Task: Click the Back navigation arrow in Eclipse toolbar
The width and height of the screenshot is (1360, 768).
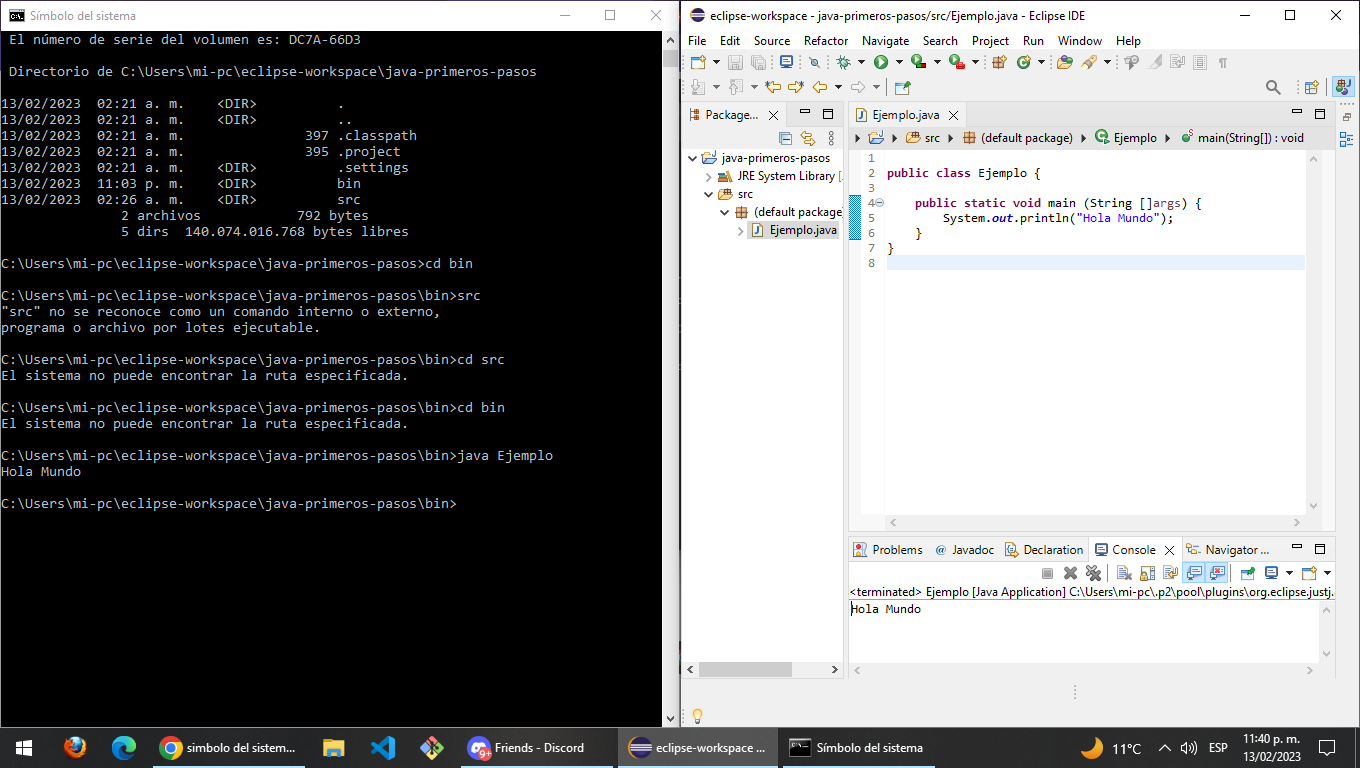Action: (820, 87)
